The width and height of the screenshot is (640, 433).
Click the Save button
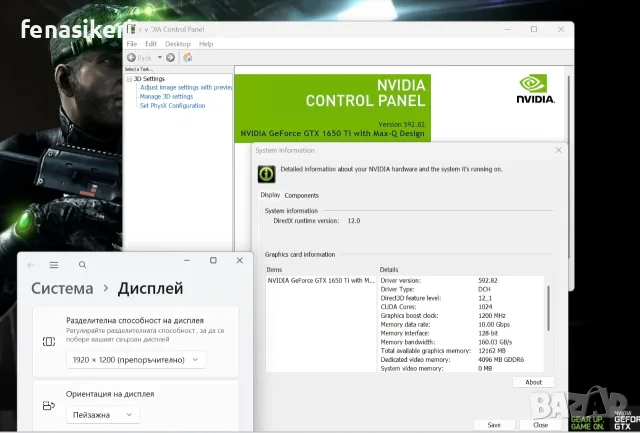pyautogui.click(x=494, y=425)
